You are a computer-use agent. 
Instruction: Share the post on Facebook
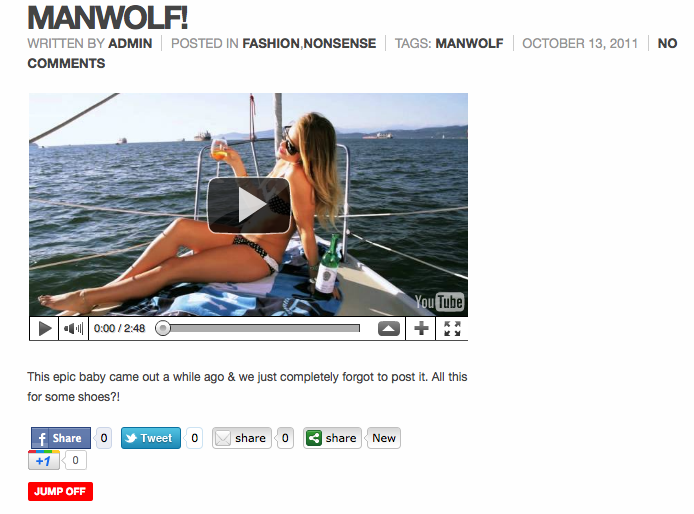(x=61, y=438)
